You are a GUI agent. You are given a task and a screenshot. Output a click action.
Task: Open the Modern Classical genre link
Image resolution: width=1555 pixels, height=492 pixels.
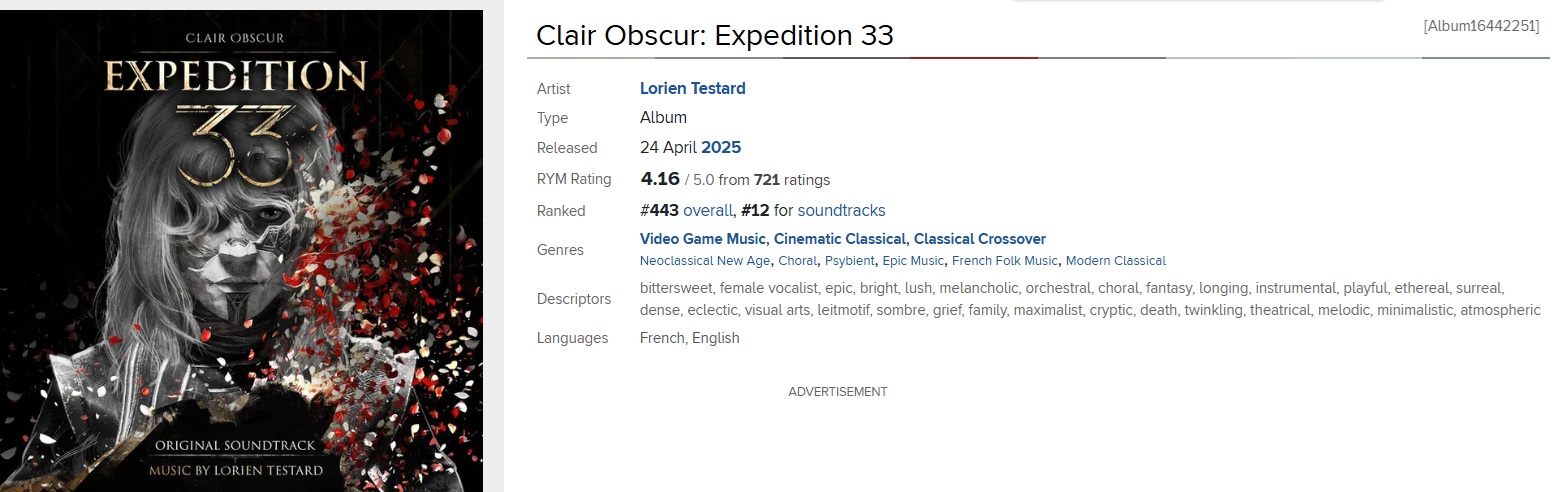pos(1115,261)
